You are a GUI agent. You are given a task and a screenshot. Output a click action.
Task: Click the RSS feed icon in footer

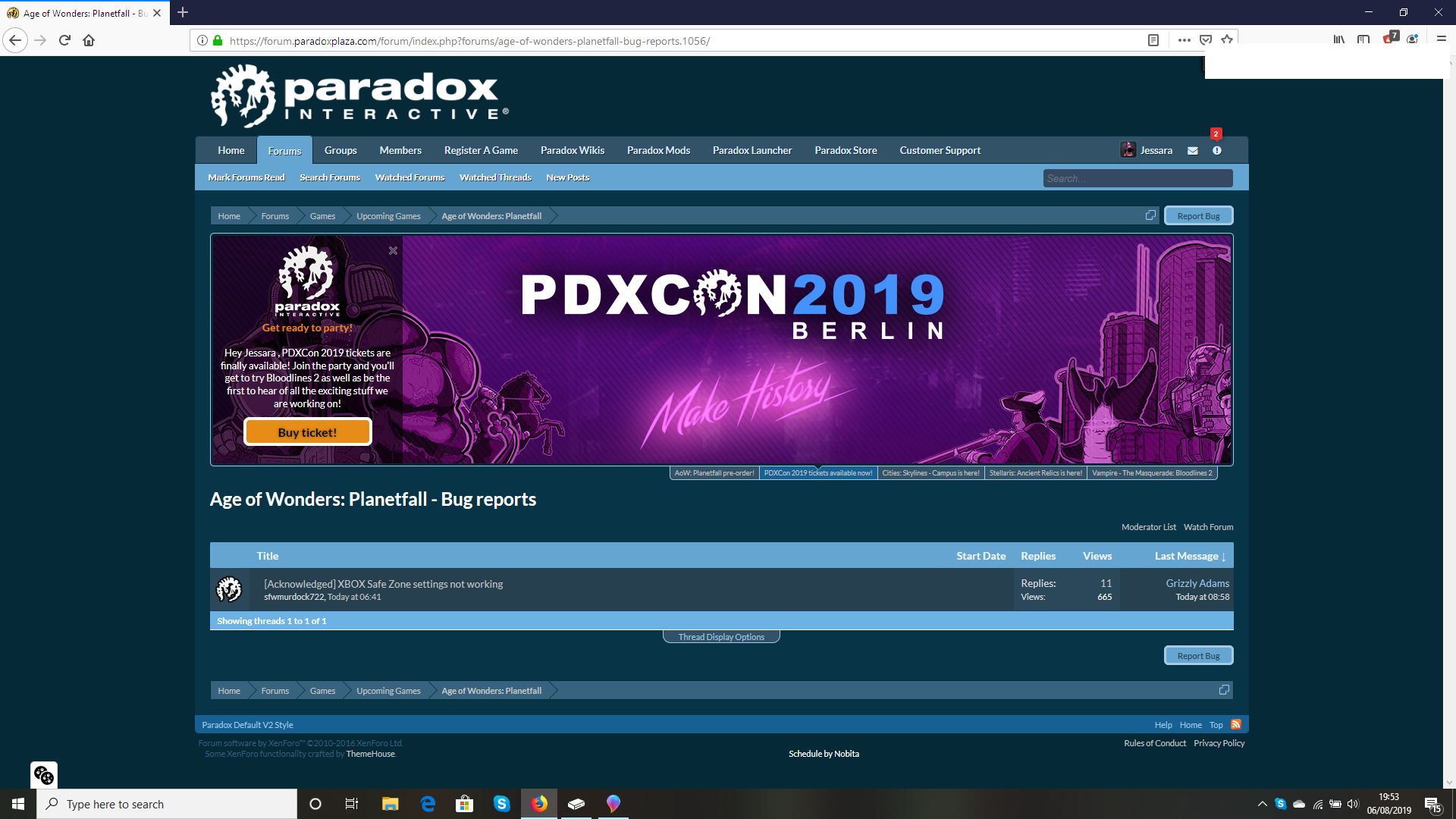pos(1236,724)
